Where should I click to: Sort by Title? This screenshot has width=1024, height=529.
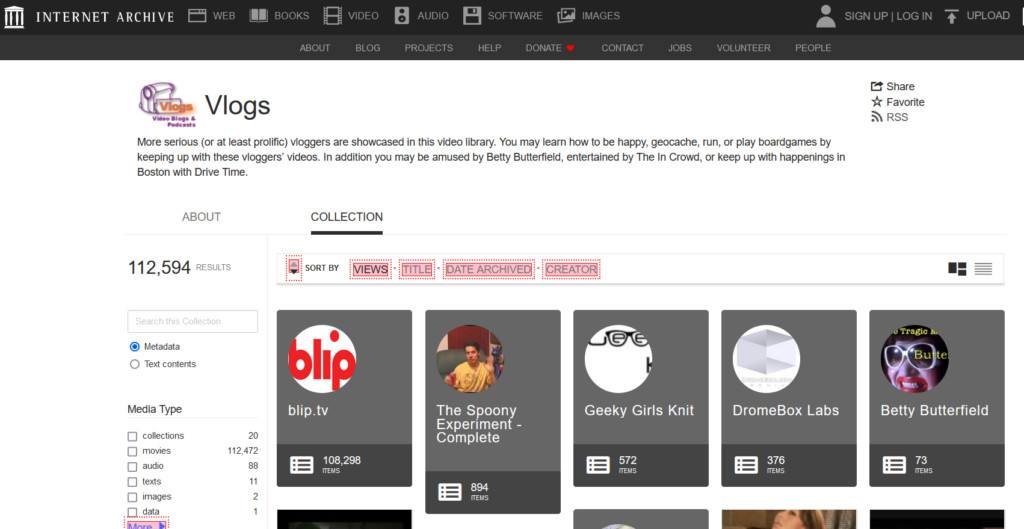click(x=417, y=269)
